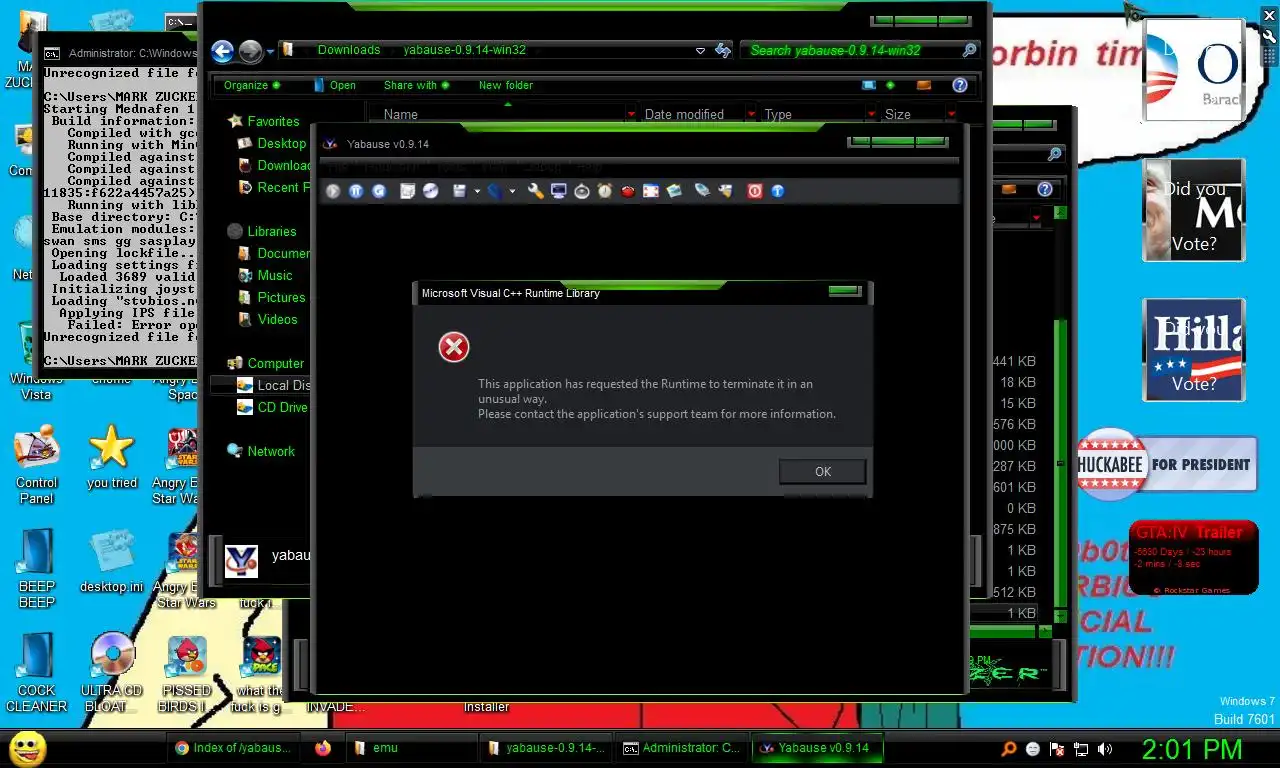1280x768 pixels.
Task: Open the Date modified column filter dropdown
Action: [751, 115]
